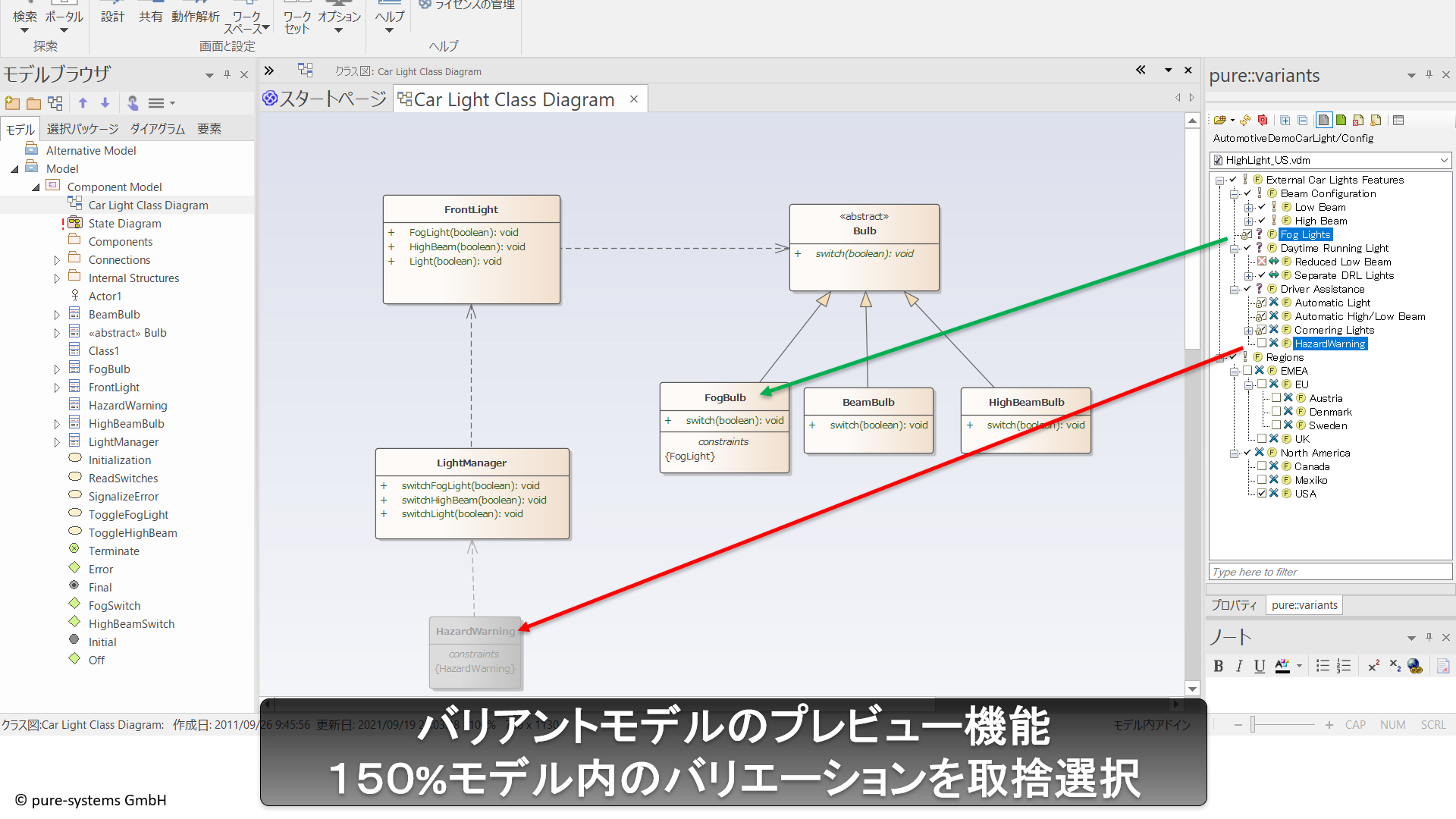Image resolution: width=1456 pixels, height=819 pixels.
Task: Open the スタートページ tab
Action: coord(325,99)
